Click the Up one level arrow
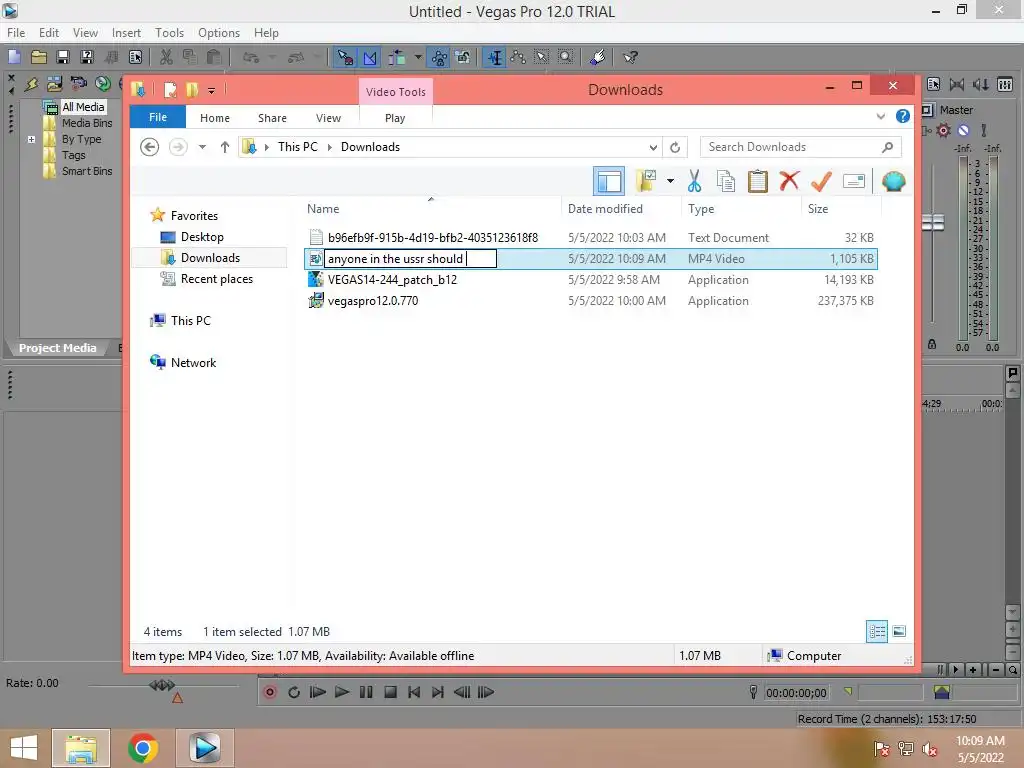Screen dimensions: 1024x768 click(225, 147)
